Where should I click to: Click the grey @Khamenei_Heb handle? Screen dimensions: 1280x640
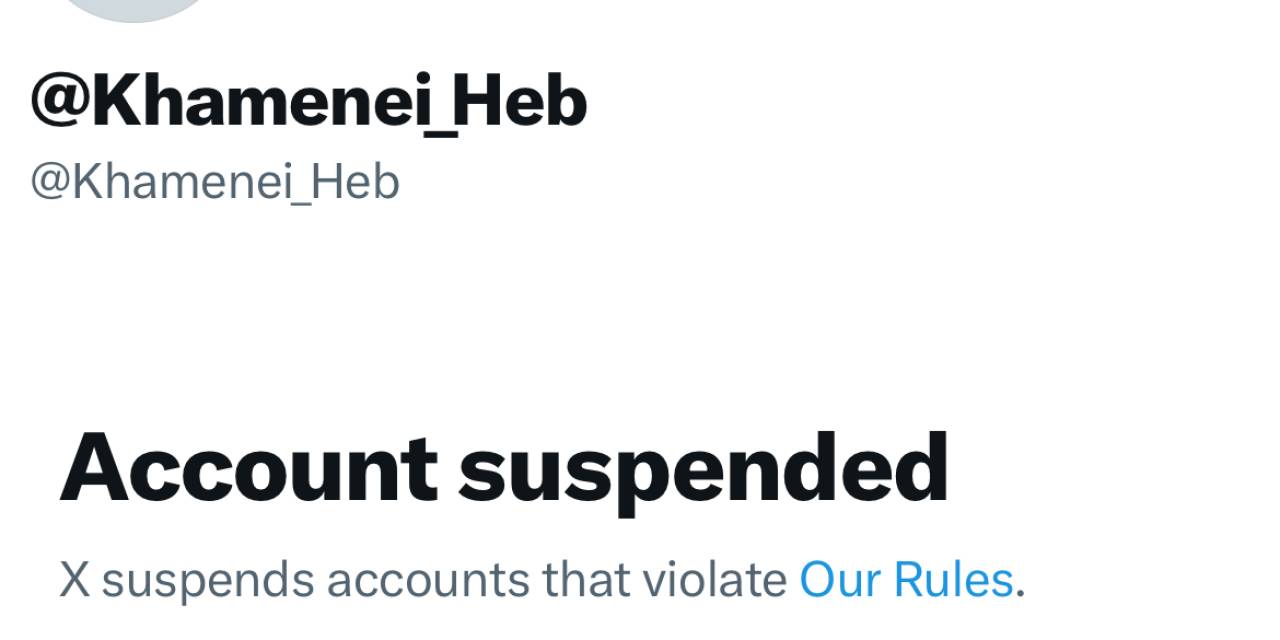click(x=215, y=182)
